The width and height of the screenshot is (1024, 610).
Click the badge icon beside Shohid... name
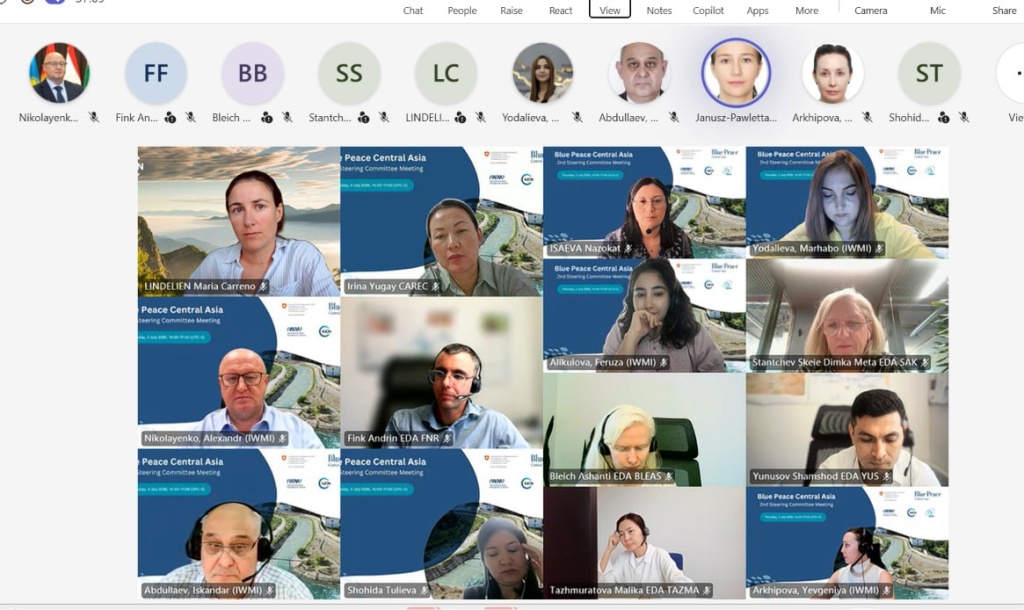click(x=944, y=118)
